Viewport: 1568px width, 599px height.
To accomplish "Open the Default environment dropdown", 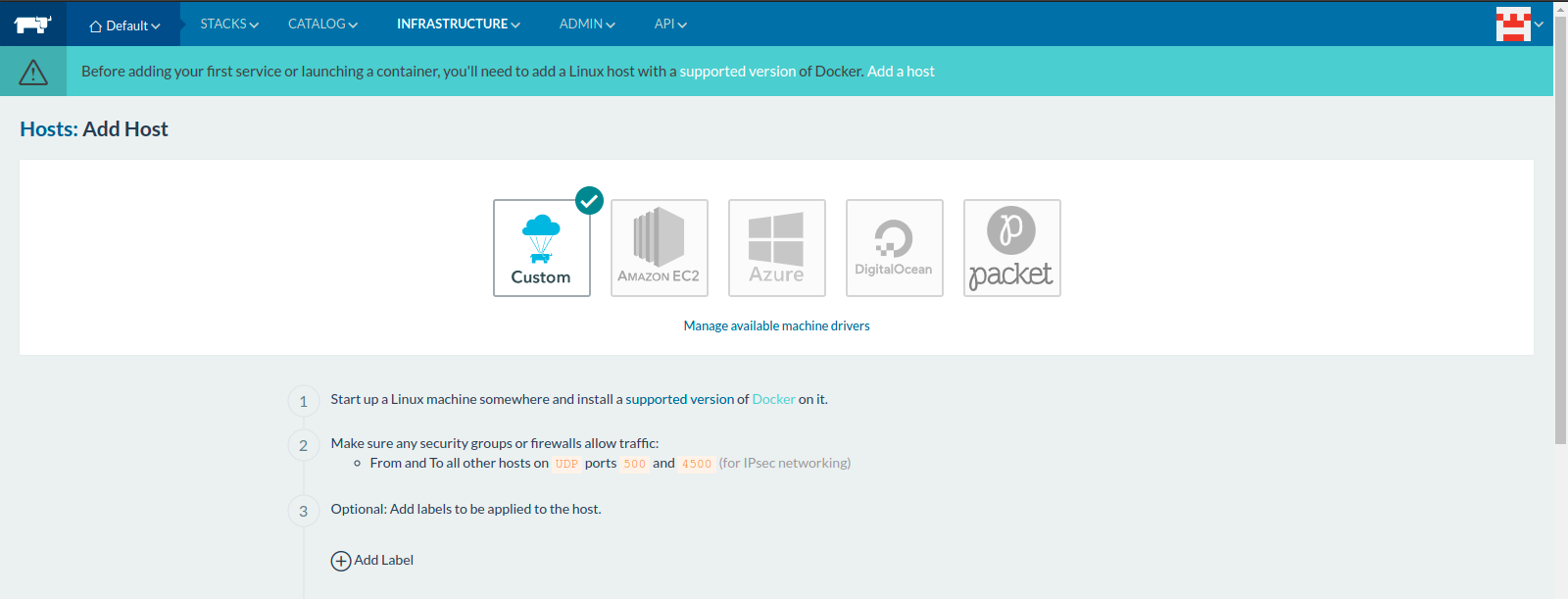I will (x=124, y=25).
